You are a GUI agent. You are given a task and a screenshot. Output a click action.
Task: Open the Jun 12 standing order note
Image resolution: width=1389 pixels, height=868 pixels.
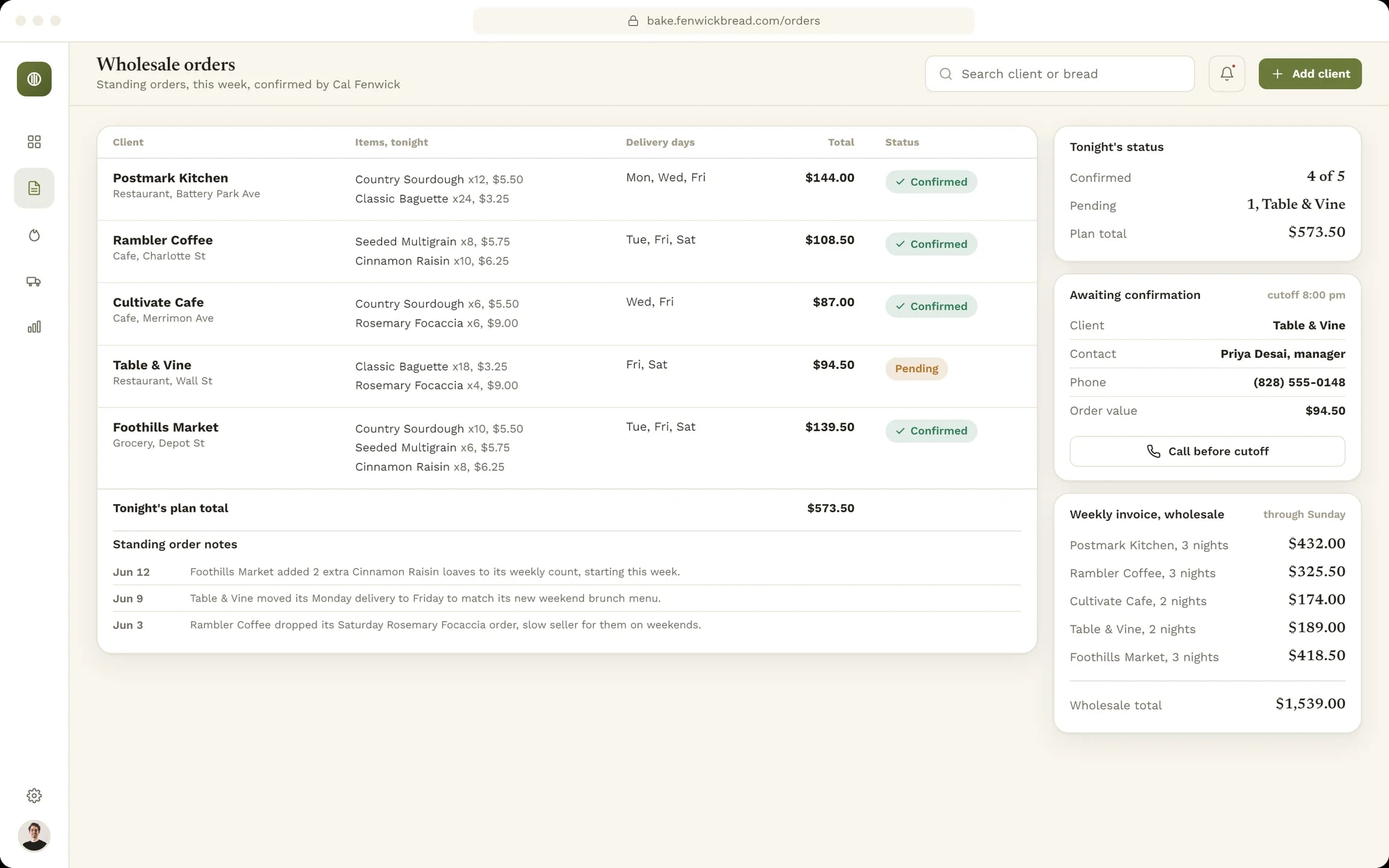(x=567, y=572)
